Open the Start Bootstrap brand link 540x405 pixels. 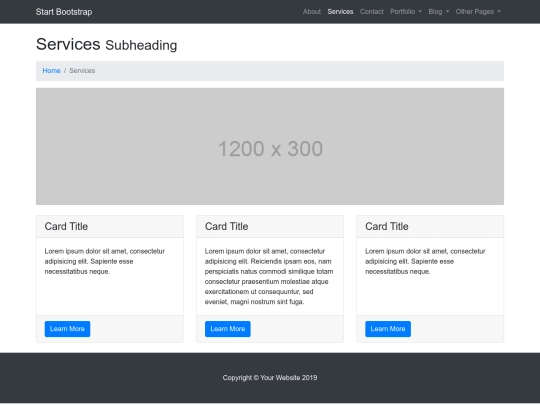pos(64,12)
